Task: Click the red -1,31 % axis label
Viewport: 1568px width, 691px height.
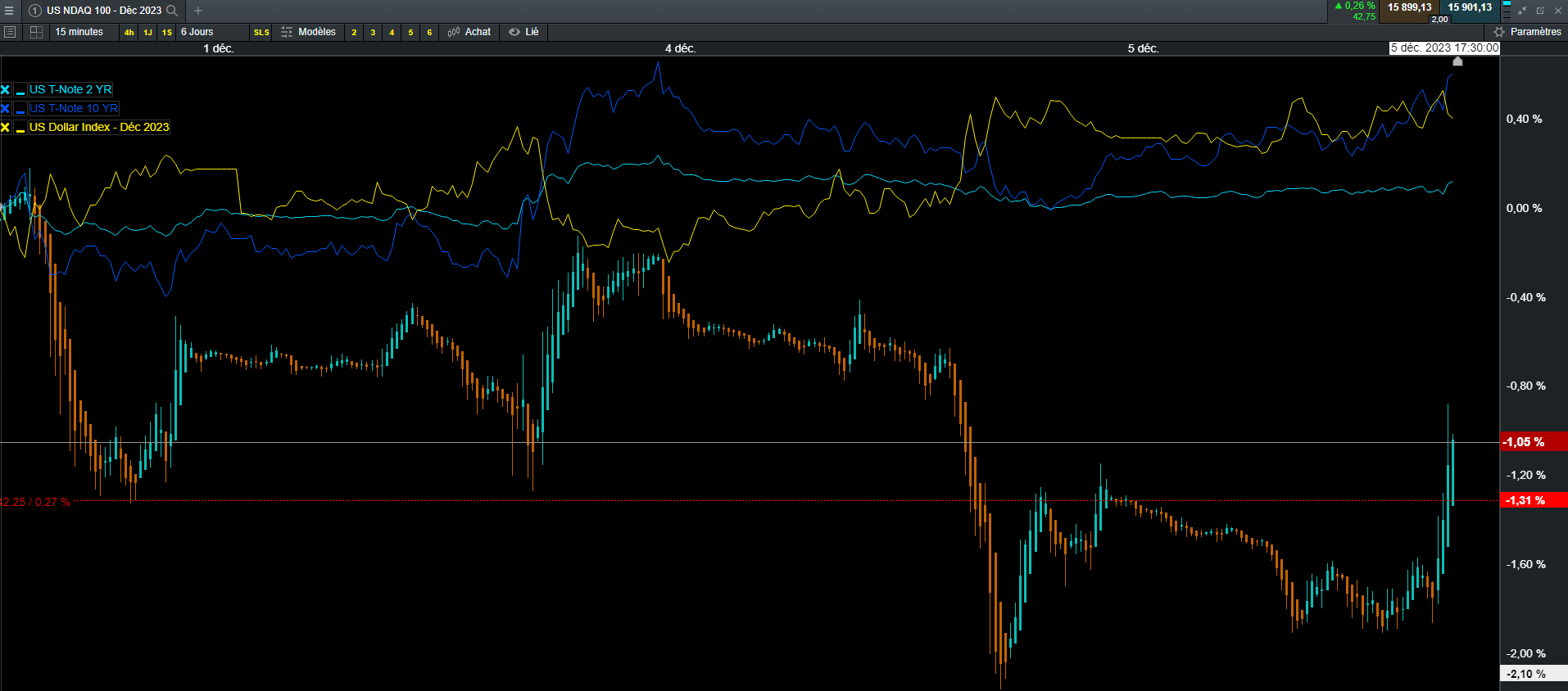Action: (1534, 500)
